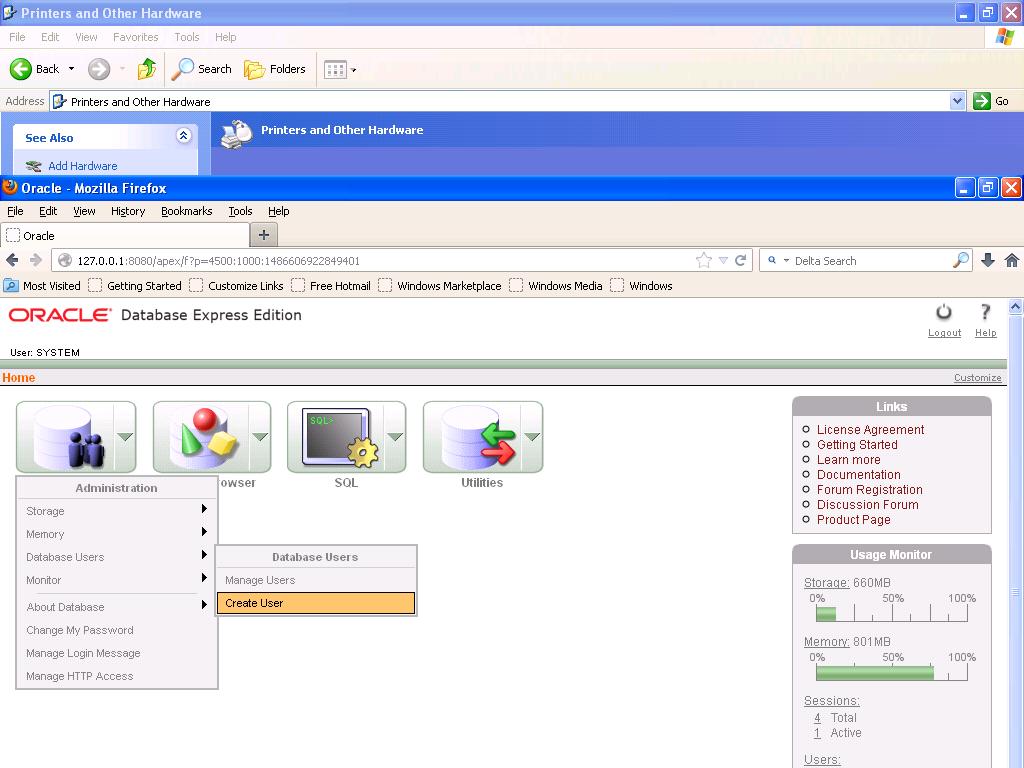1024x768 pixels.
Task: Expand Storage submenu in Administration menu
Action: click(x=204, y=509)
